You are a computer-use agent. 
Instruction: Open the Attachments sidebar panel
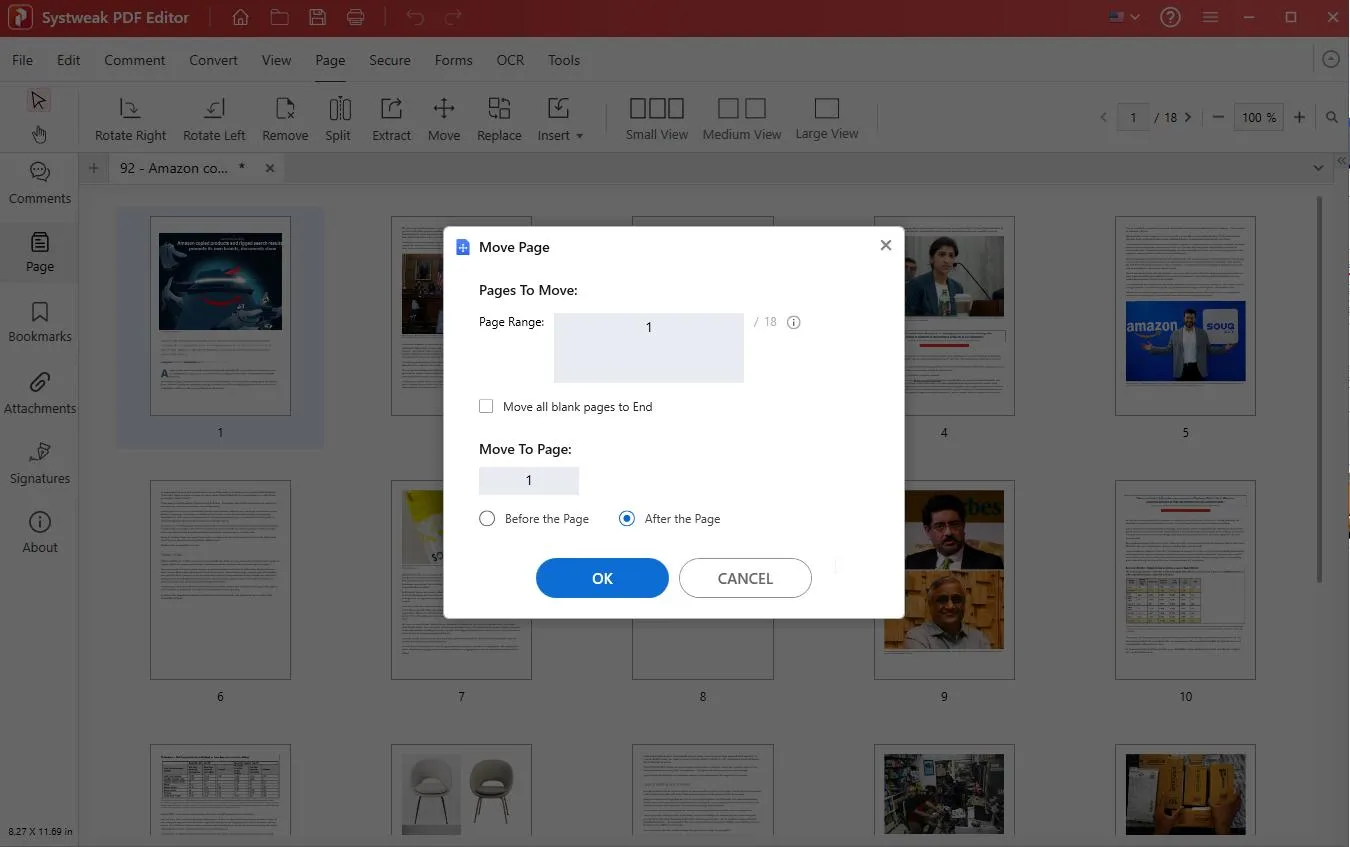40,393
